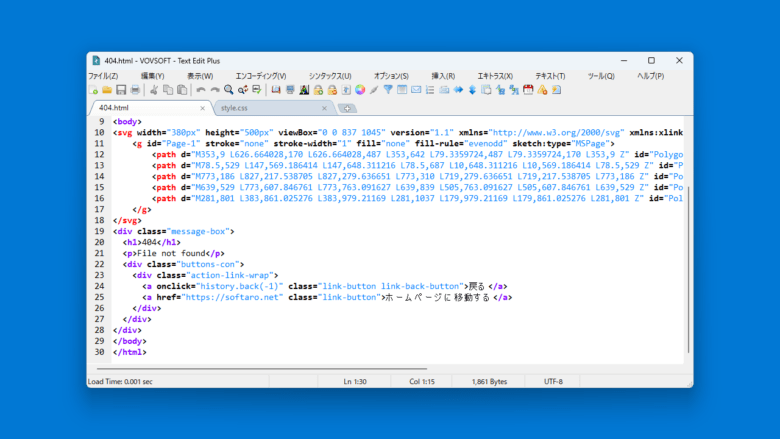
Task: Close the 404.html tab
Action: 202,108
